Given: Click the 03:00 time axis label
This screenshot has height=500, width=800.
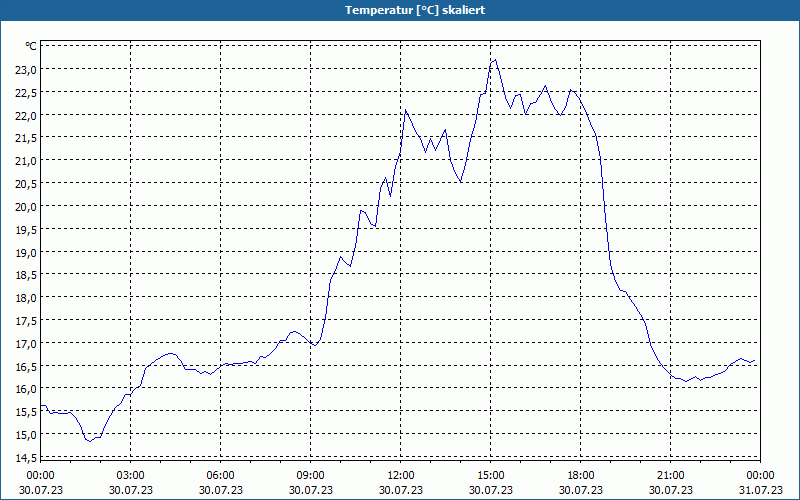Looking at the screenshot, I should tap(131, 476).
